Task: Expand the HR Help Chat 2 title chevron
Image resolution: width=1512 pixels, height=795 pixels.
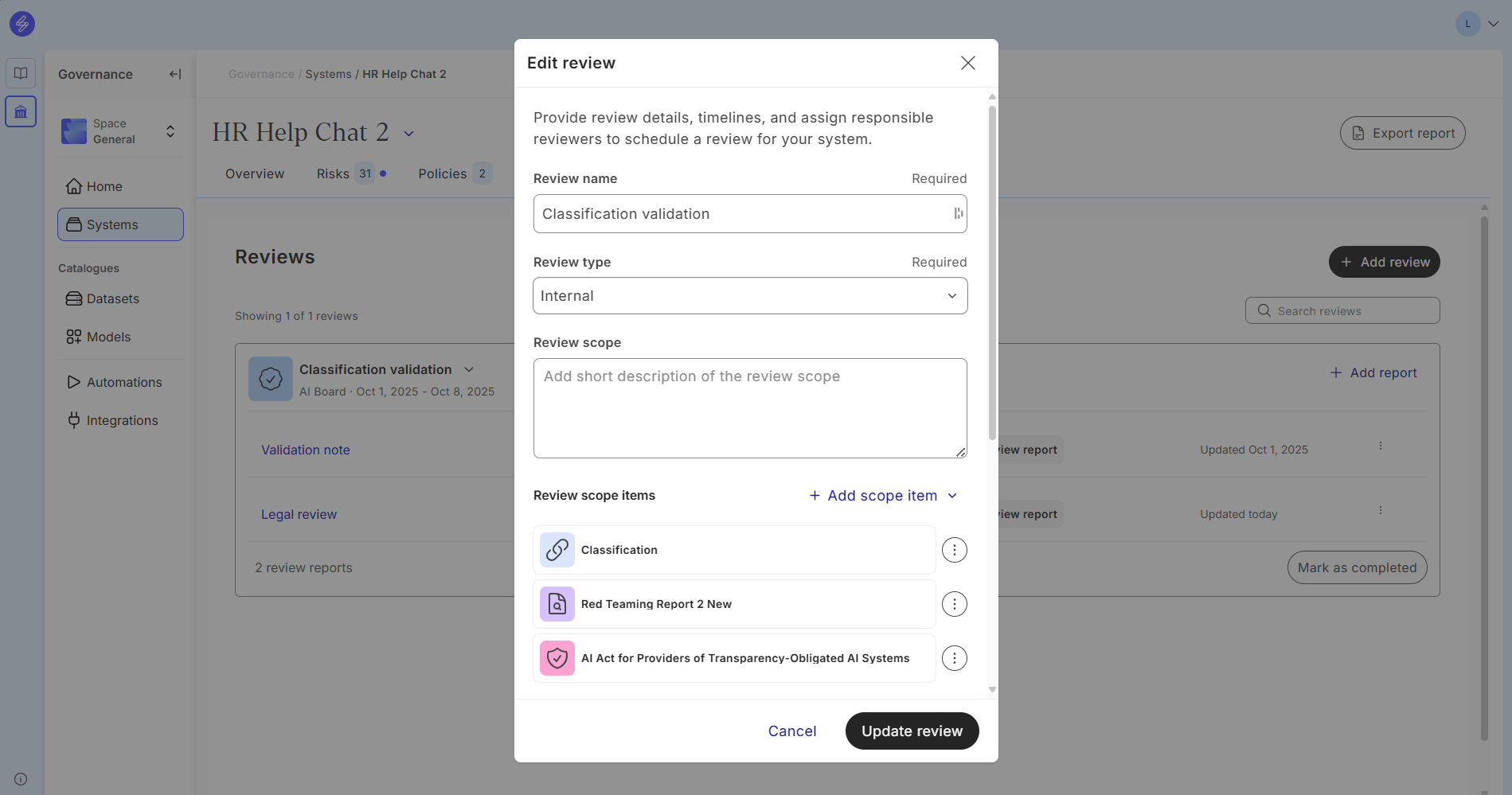Action: click(x=409, y=134)
